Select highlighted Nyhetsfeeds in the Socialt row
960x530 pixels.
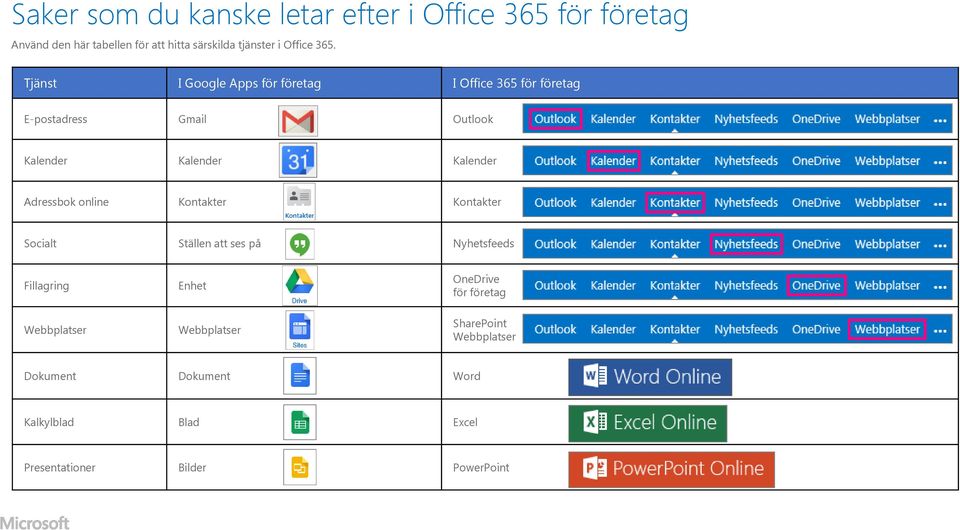746,244
